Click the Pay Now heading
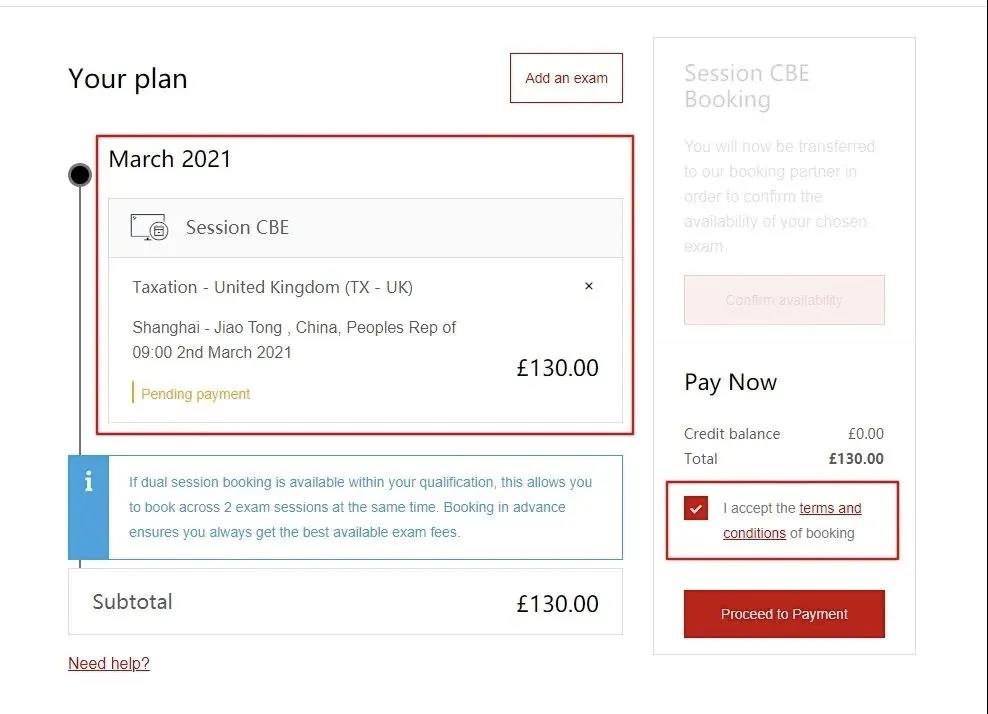Image resolution: width=988 pixels, height=714 pixels. [x=730, y=382]
